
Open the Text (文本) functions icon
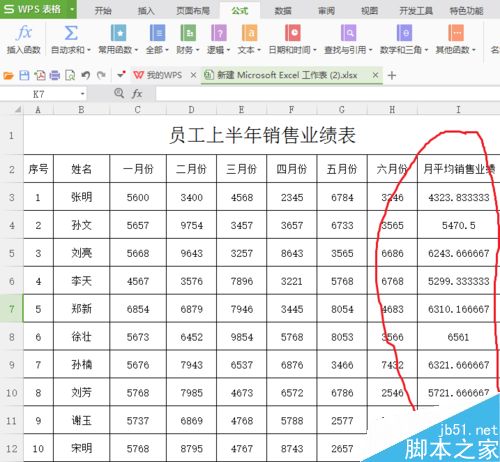coord(249,33)
